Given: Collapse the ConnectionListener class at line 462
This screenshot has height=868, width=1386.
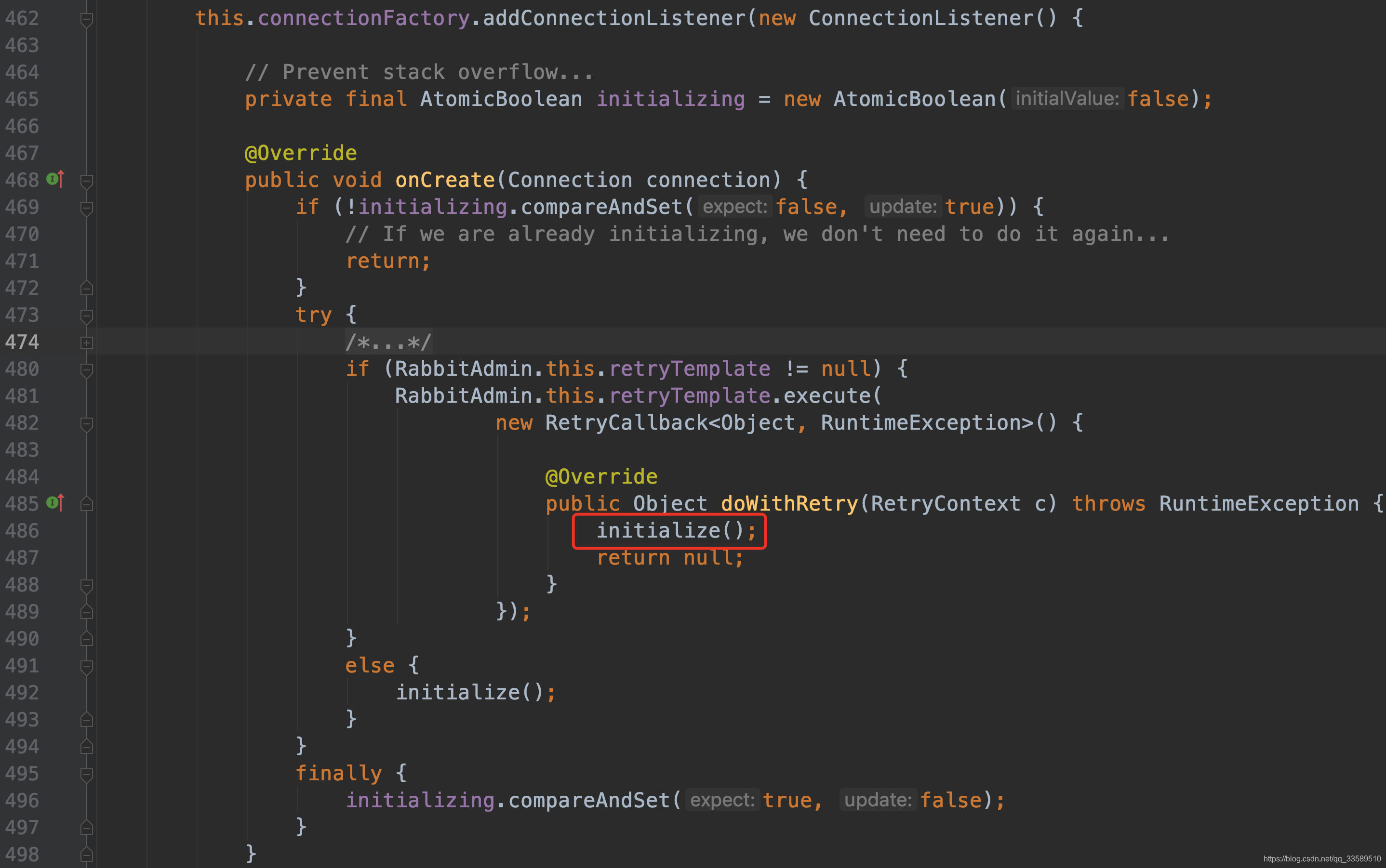Looking at the screenshot, I should point(87,19).
